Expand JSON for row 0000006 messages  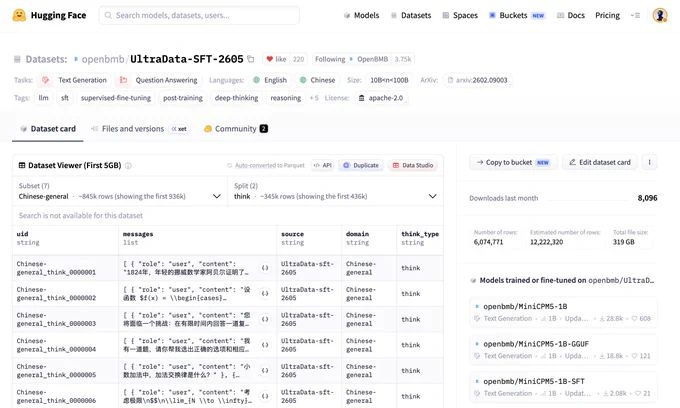[x=265, y=396]
